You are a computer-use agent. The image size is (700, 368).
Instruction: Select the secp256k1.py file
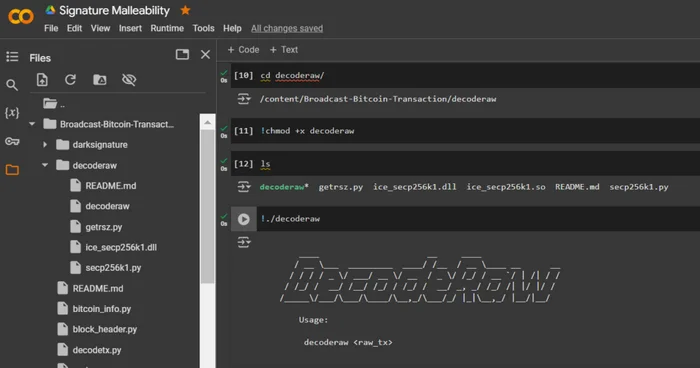(113, 268)
